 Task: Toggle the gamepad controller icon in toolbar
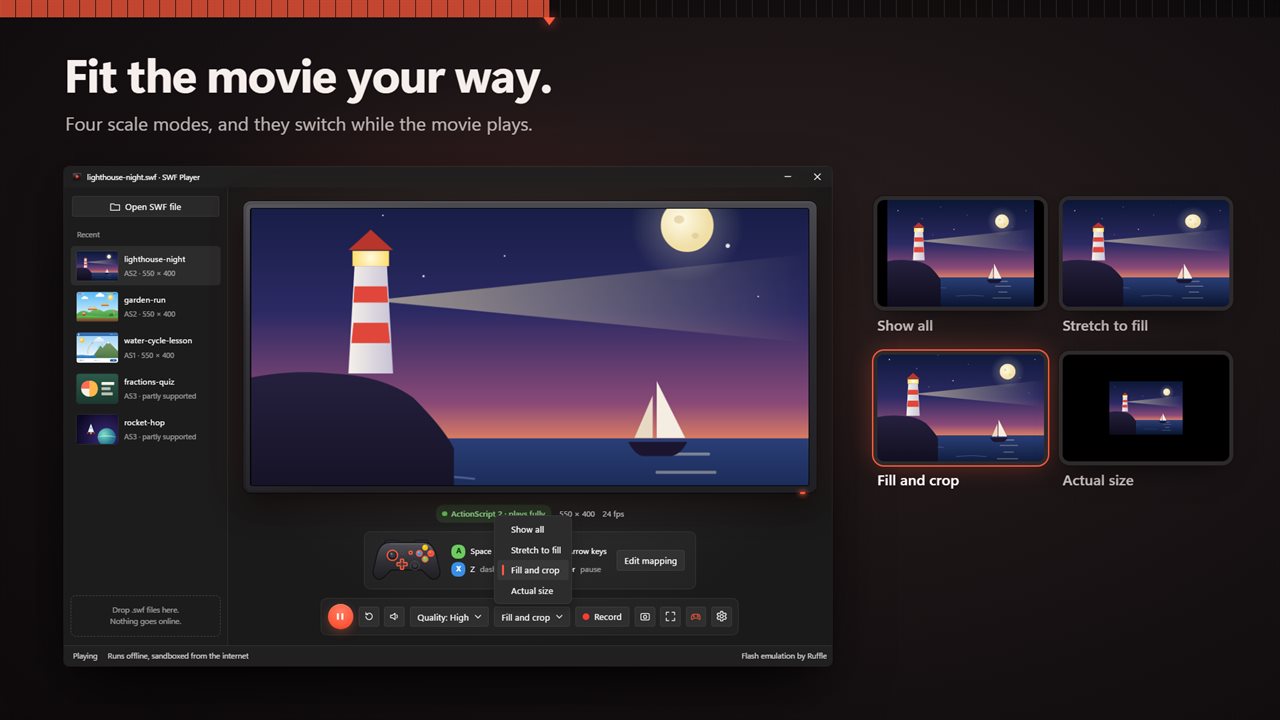[x=696, y=617]
